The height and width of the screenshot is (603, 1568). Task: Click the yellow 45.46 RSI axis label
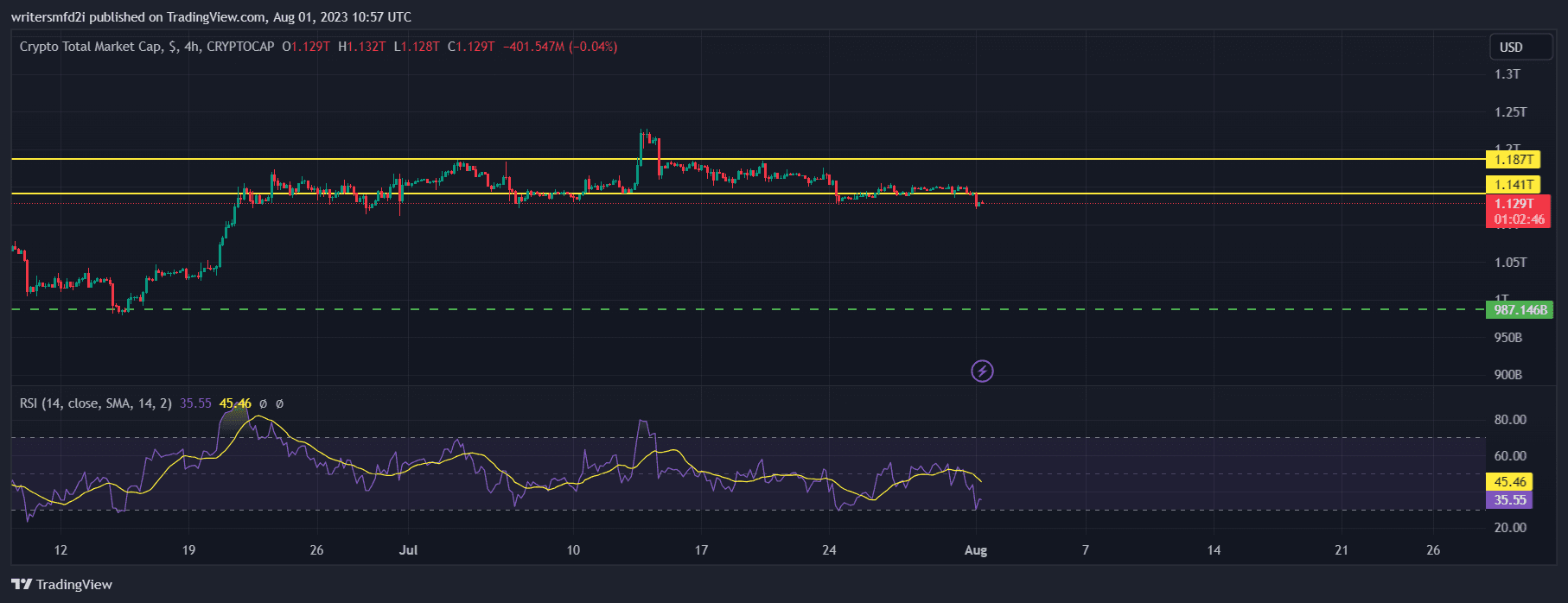pos(1509,482)
